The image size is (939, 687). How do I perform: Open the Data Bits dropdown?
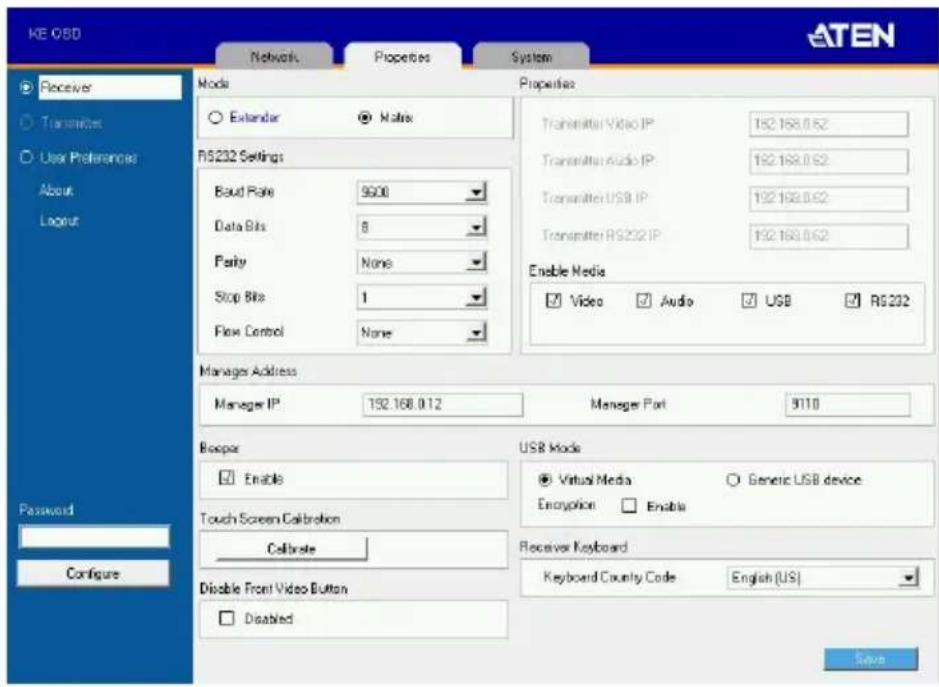422,227
